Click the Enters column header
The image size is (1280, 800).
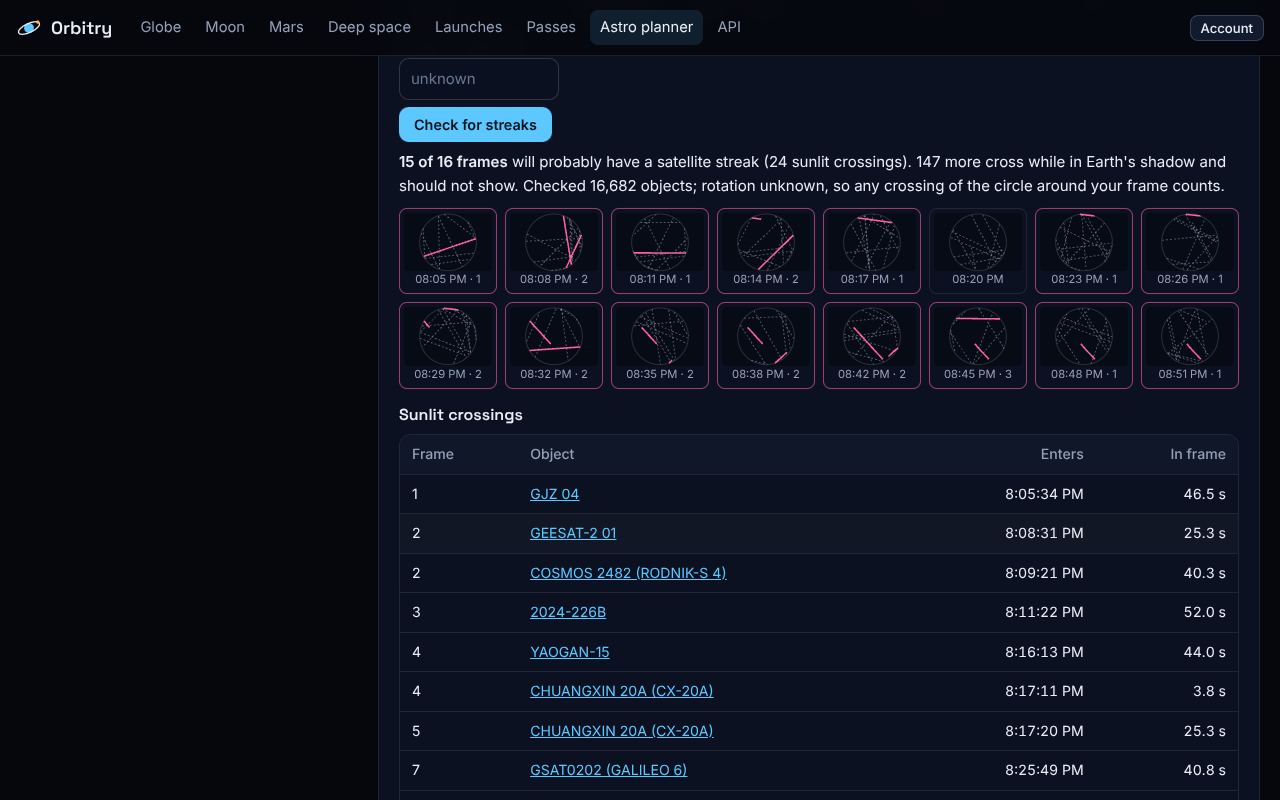tap(1062, 454)
